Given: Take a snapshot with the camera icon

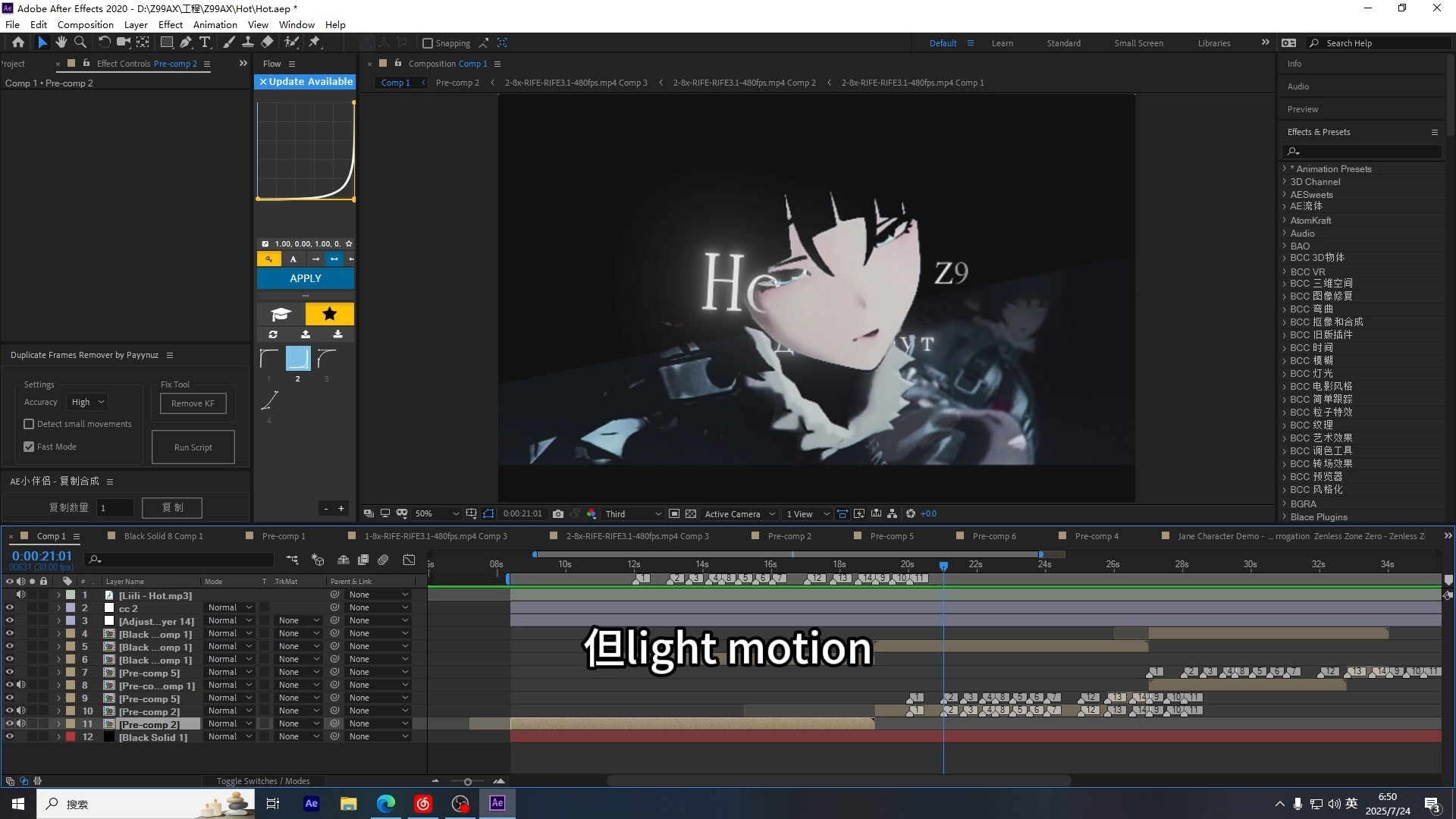Looking at the screenshot, I should 558,514.
